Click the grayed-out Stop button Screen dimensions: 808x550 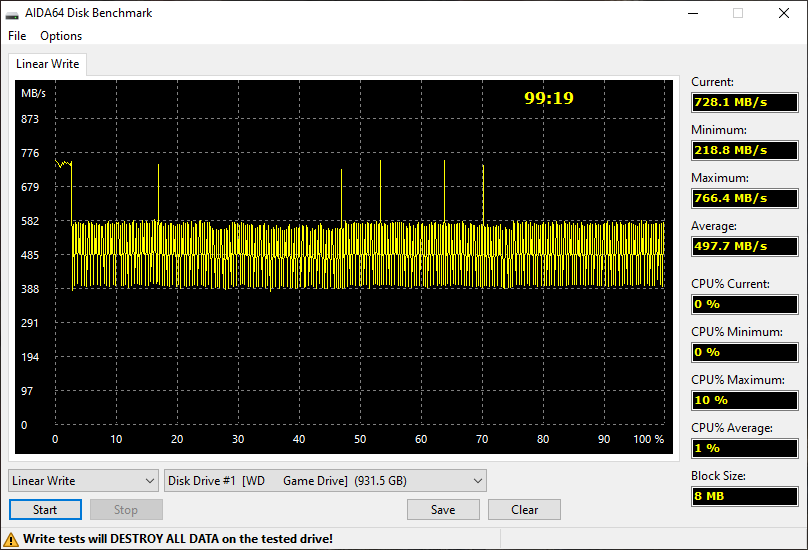point(126,509)
